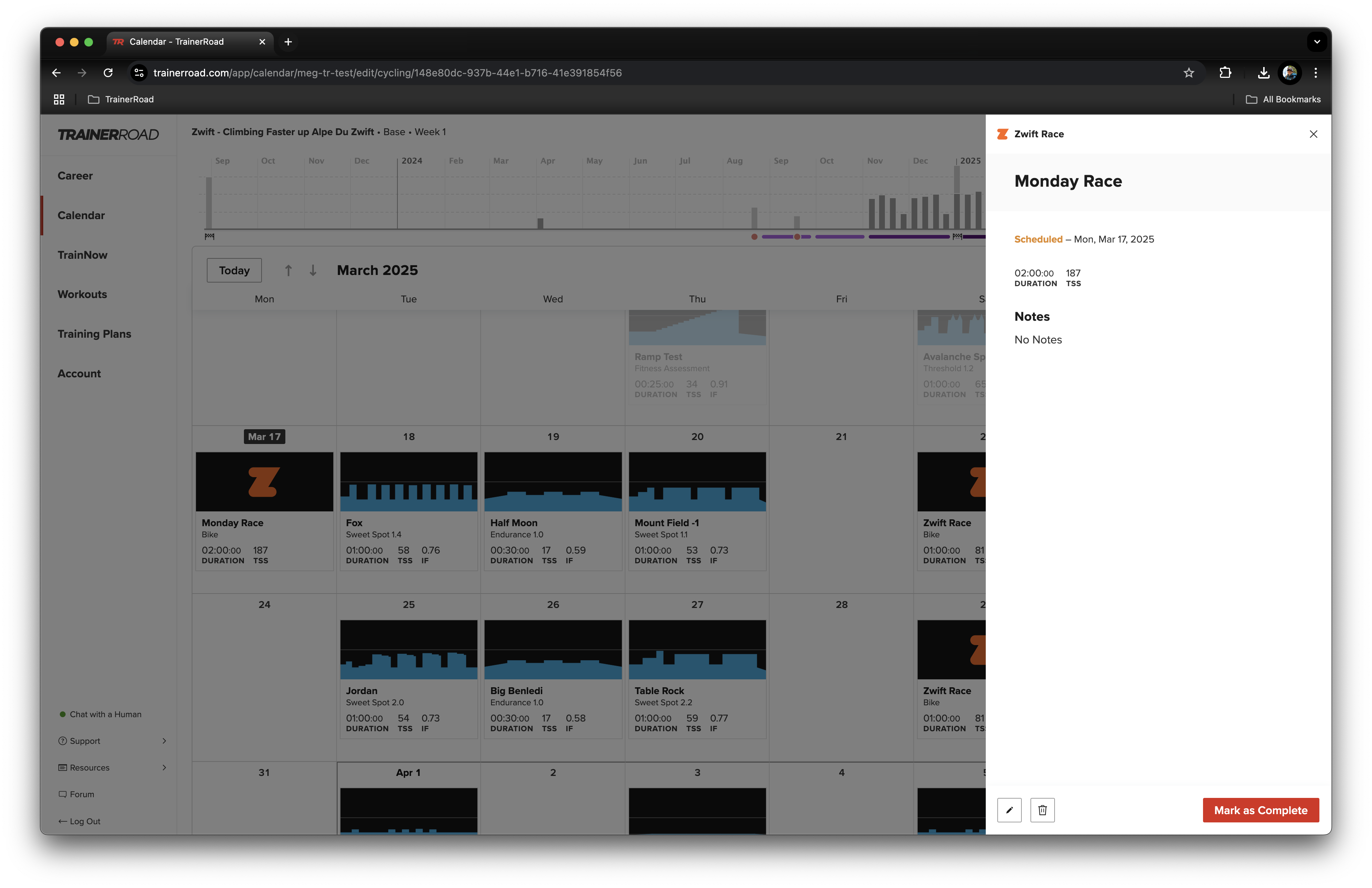The height and width of the screenshot is (888, 1372).
Task: Click Log Out in the sidebar
Action: pyautogui.click(x=80, y=821)
